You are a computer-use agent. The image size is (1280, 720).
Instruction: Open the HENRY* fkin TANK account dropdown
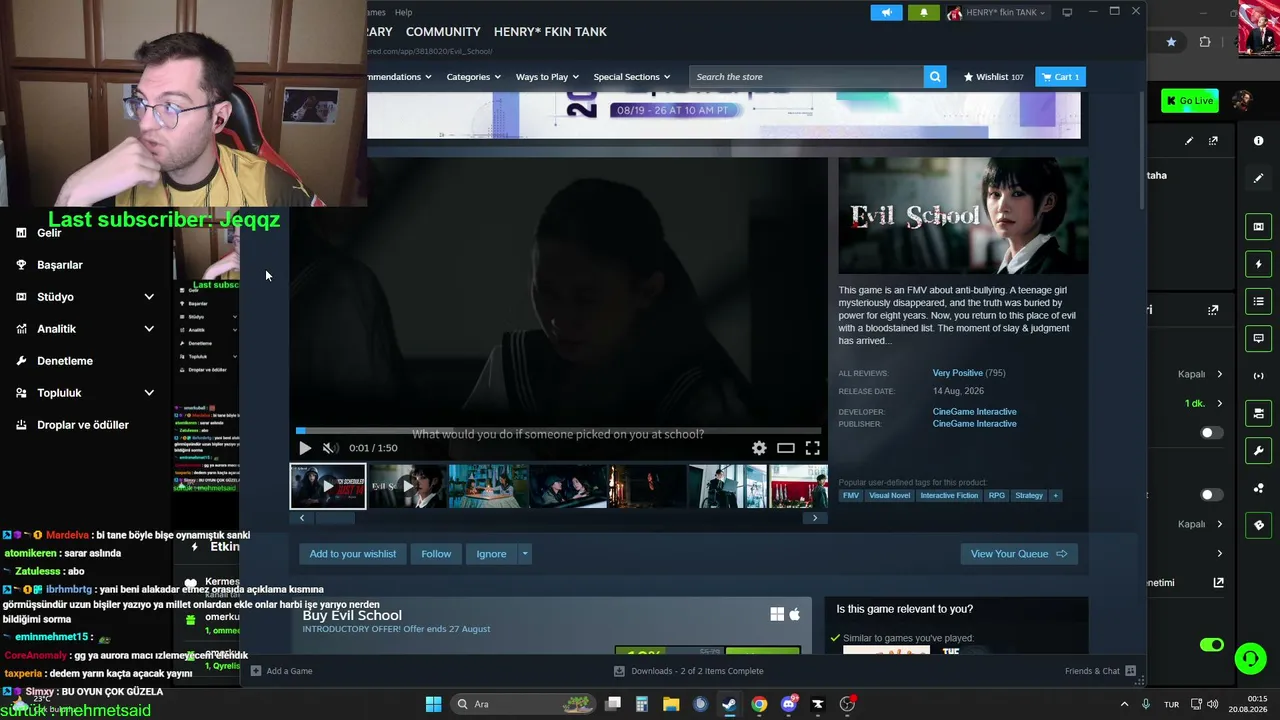[x=997, y=13]
